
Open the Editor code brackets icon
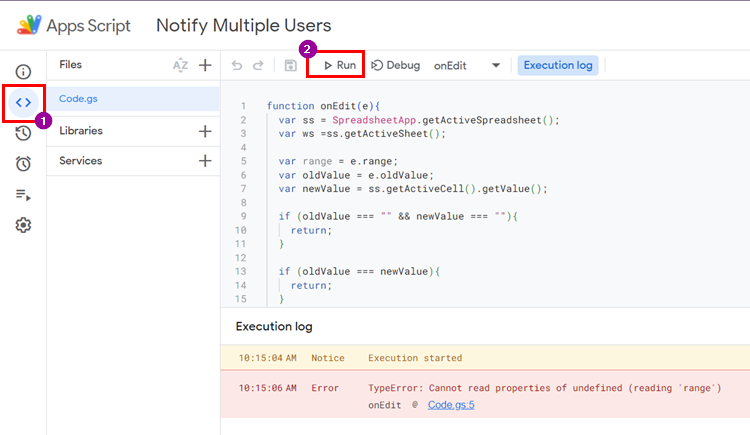tap(23, 102)
